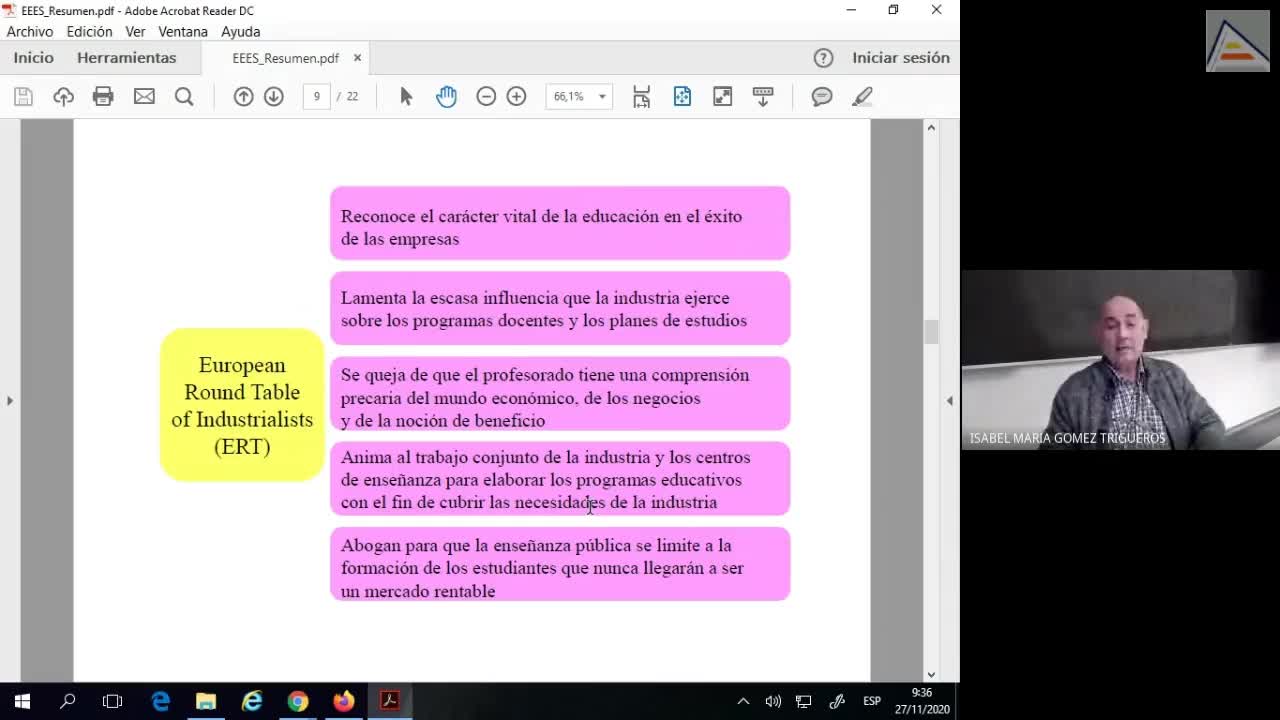Screen dimensions: 1280x720
Task: Click the page number field
Action: (317, 96)
